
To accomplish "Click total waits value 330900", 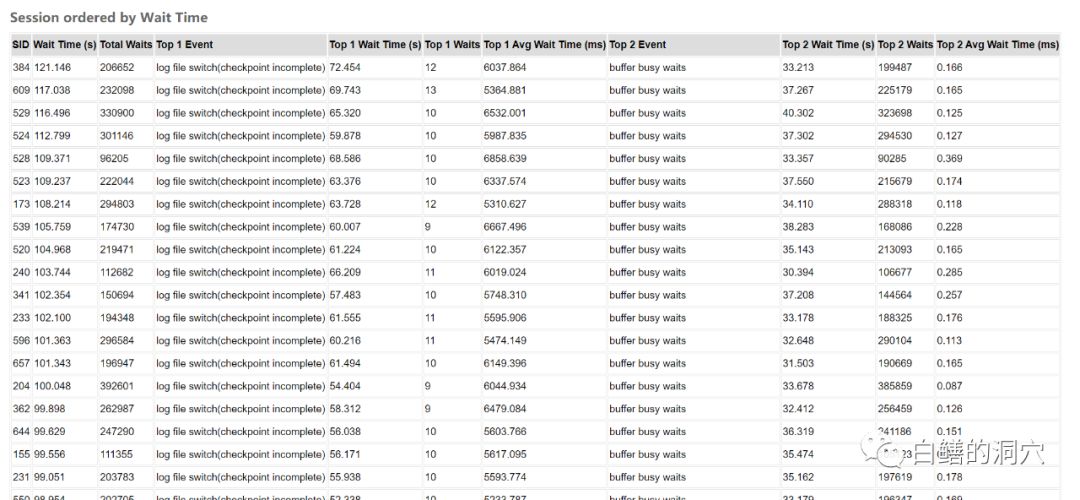I will (x=117, y=114).
